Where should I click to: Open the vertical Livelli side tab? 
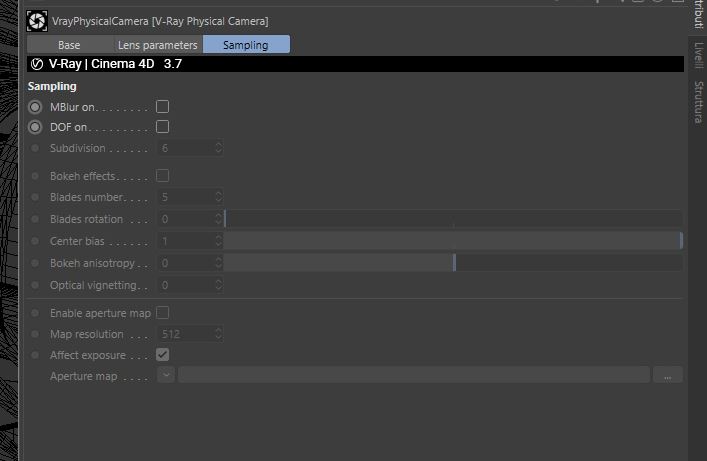coord(698,55)
